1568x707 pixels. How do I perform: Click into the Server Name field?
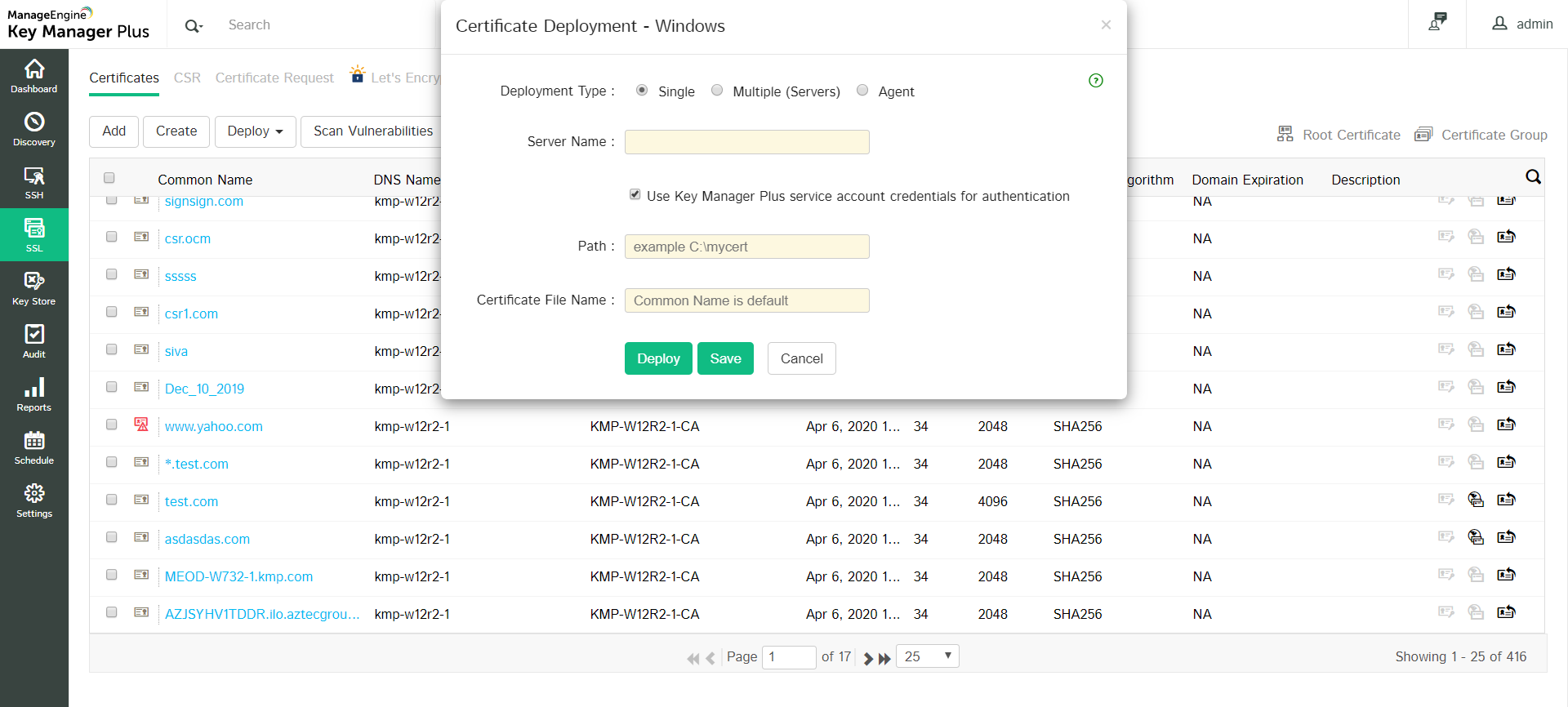pos(746,142)
